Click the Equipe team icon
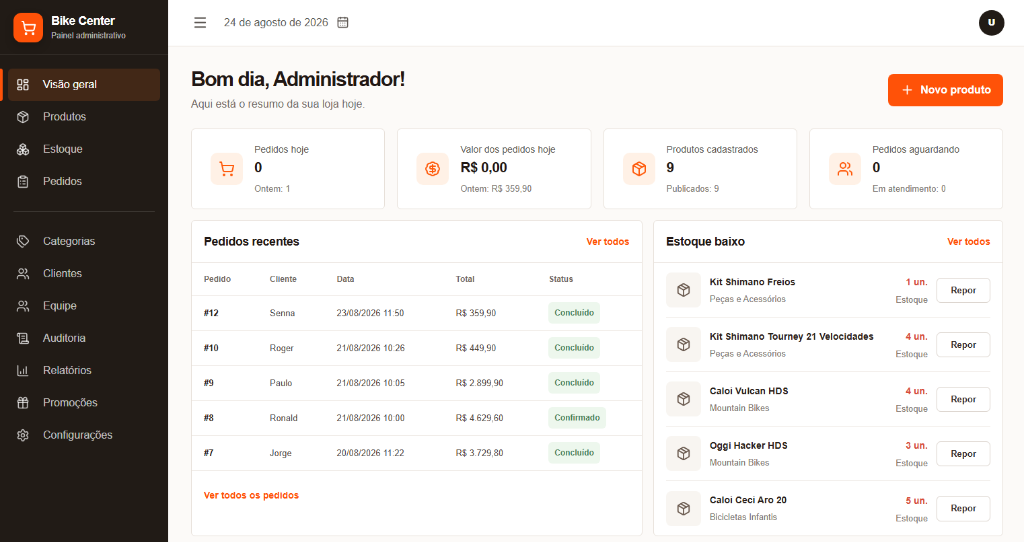The image size is (1024, 542). point(23,306)
